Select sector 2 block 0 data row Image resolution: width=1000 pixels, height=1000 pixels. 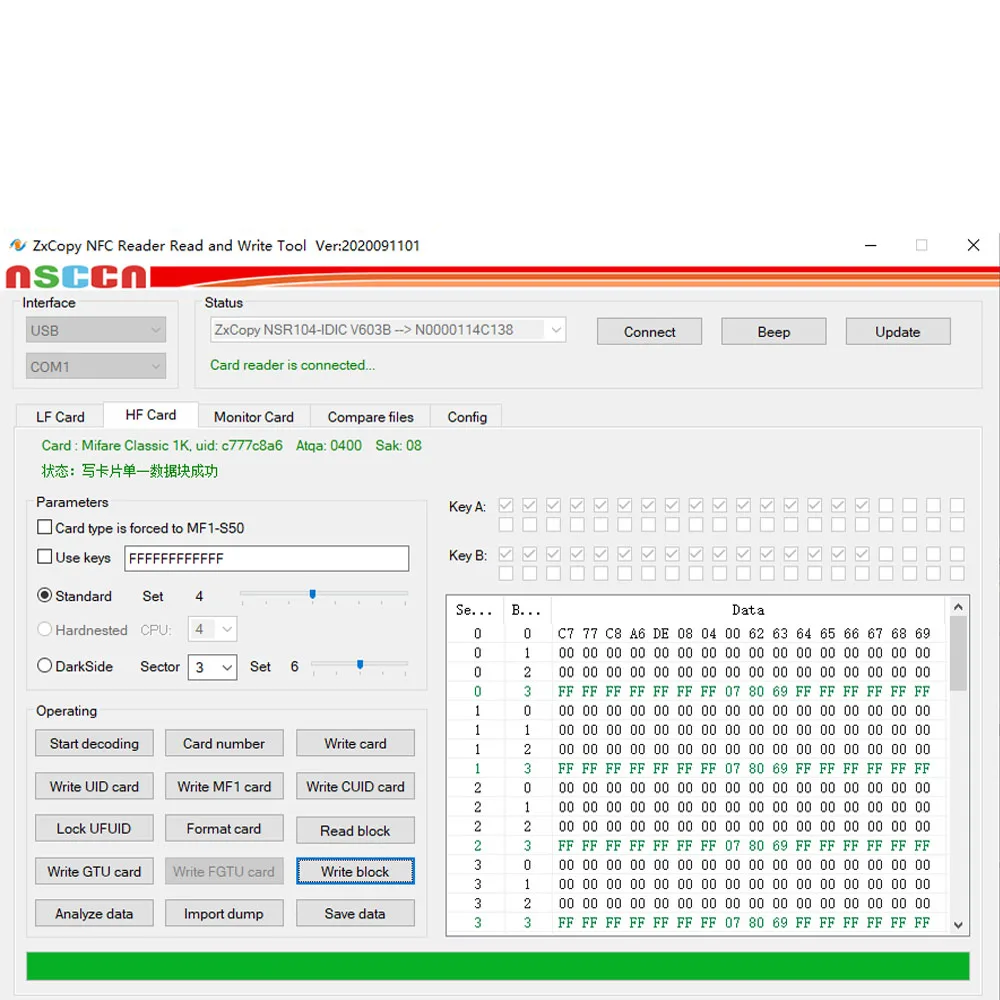[x=698, y=788]
